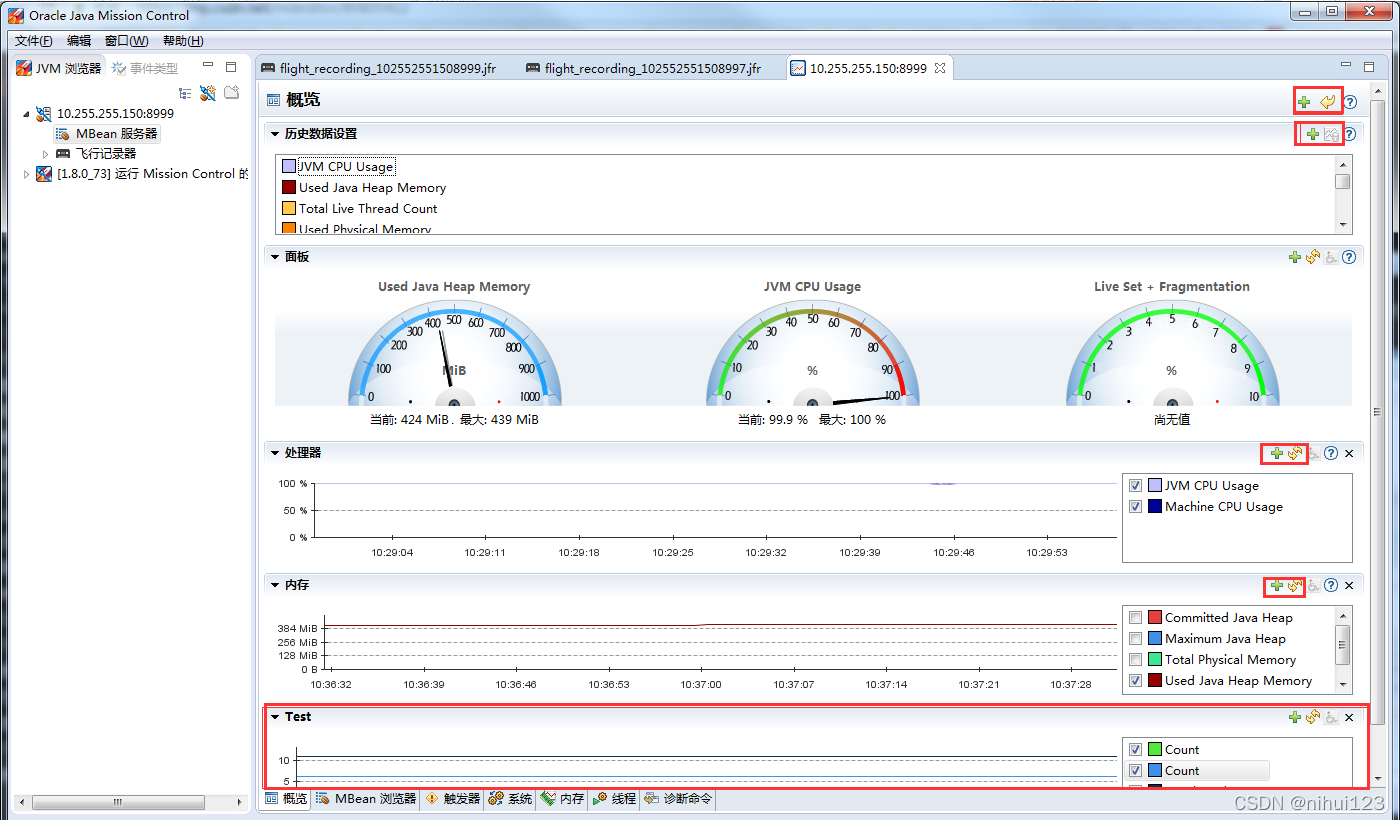Click the yellow arrows icon in 处理器 section
This screenshot has width=1400, height=820.
point(1295,453)
